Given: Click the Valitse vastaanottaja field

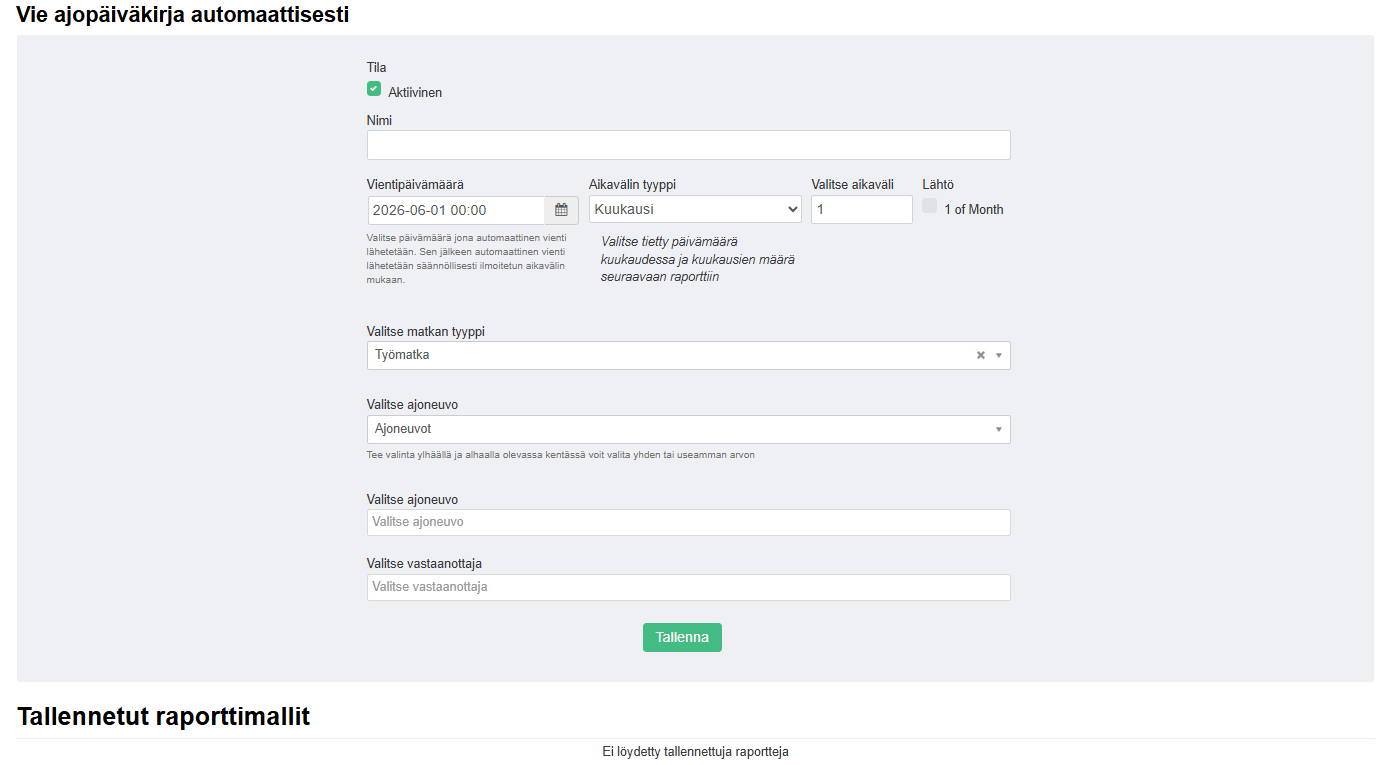Looking at the screenshot, I should 688,587.
